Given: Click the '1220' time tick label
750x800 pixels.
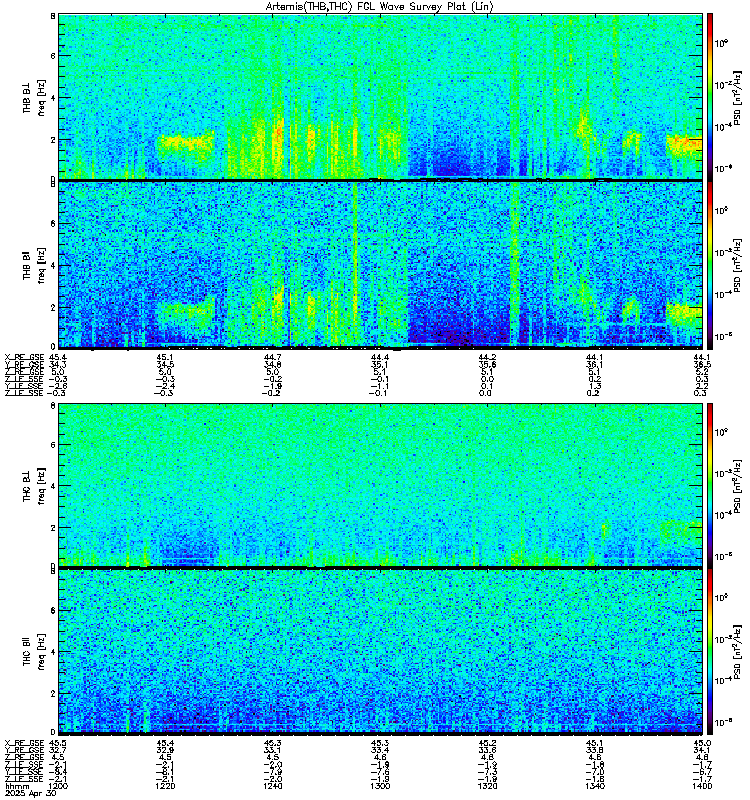Looking at the screenshot, I should pos(165,786).
